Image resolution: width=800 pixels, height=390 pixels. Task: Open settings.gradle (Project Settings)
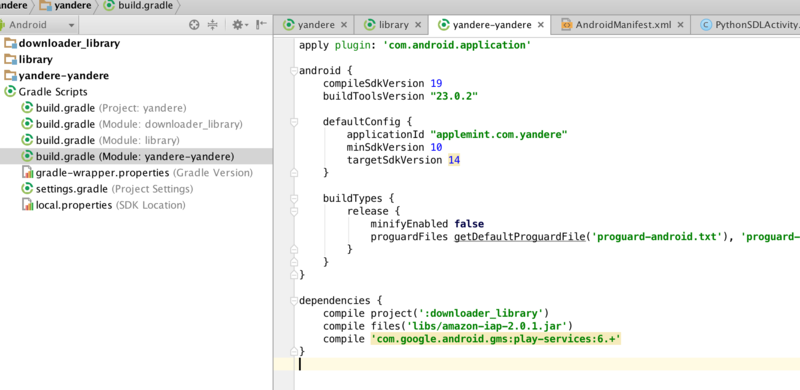108,189
